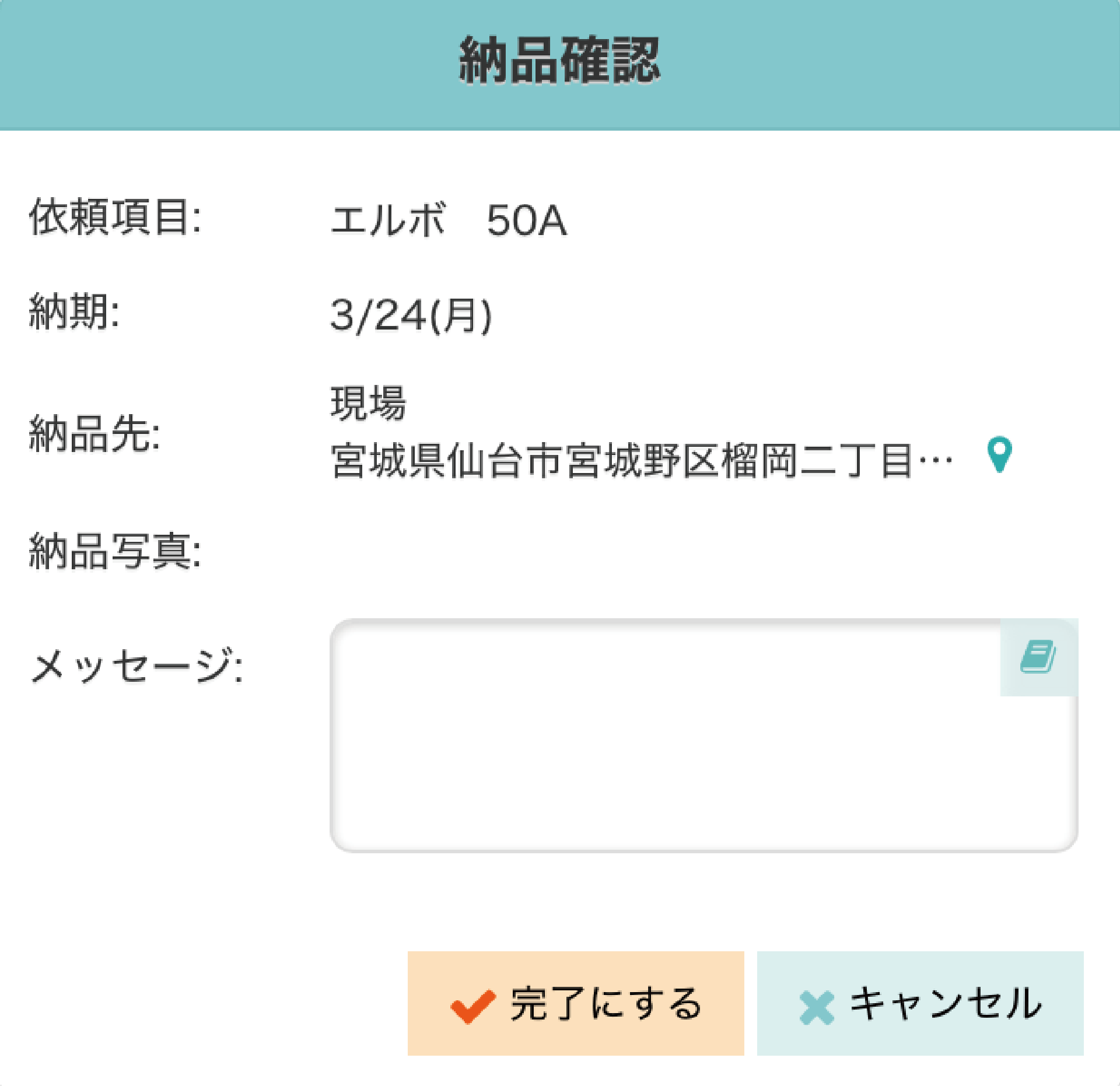The height and width of the screenshot is (1086, 1120).
Task: Dismiss the dialog with キャンセル
Action: click(920, 1003)
